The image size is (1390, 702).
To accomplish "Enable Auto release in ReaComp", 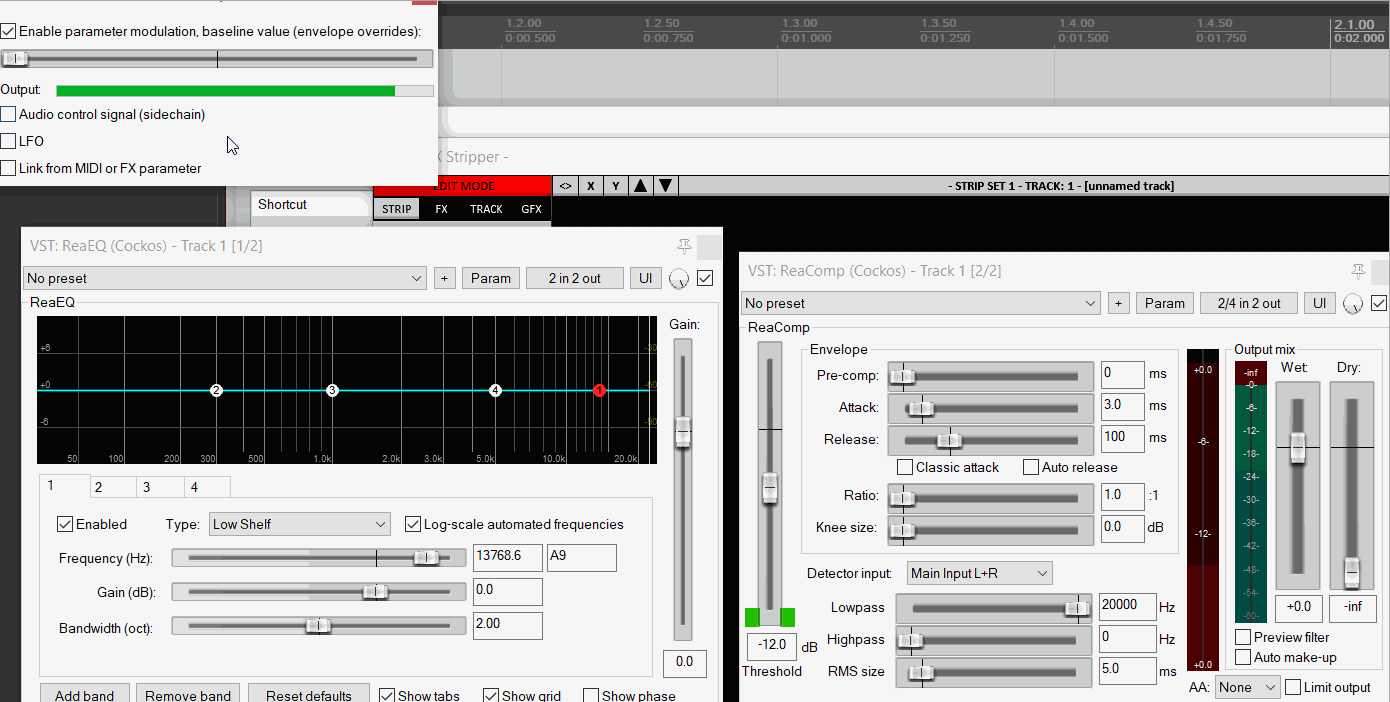I will pos(1031,467).
